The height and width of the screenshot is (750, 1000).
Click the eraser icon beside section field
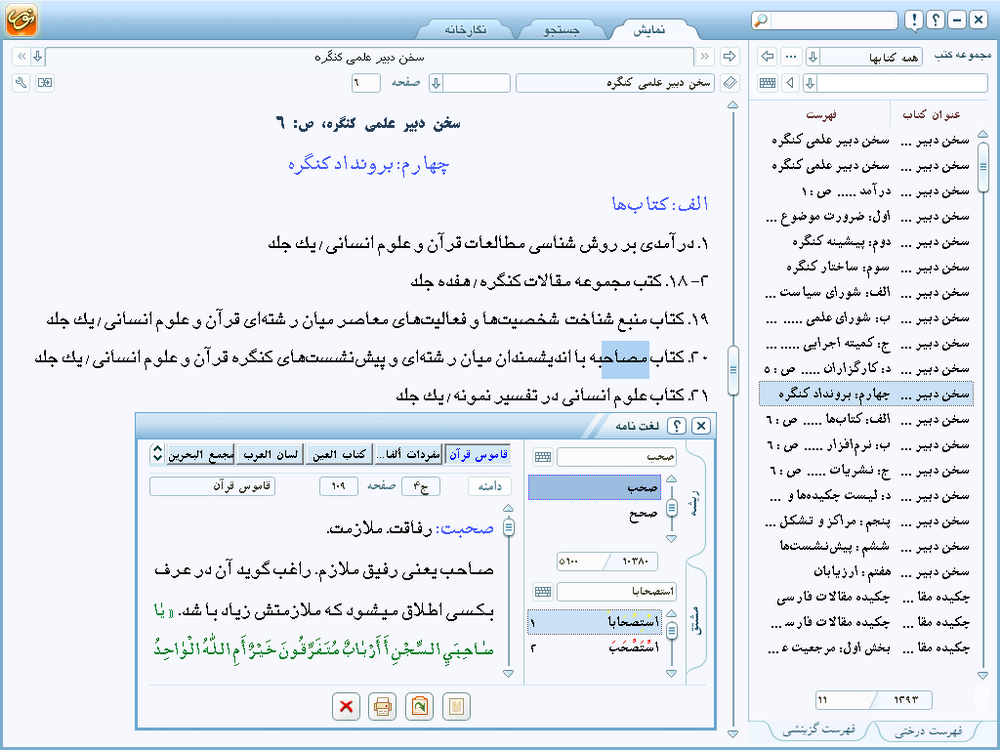click(x=730, y=83)
